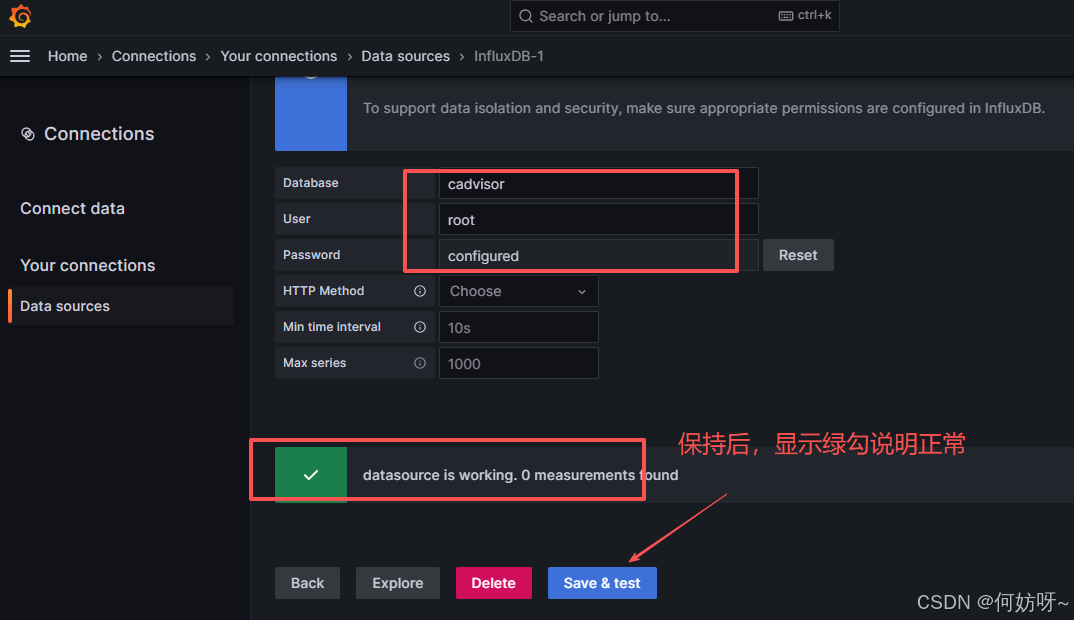1074x620 pixels.
Task: Click the User label
Action: 297,219
